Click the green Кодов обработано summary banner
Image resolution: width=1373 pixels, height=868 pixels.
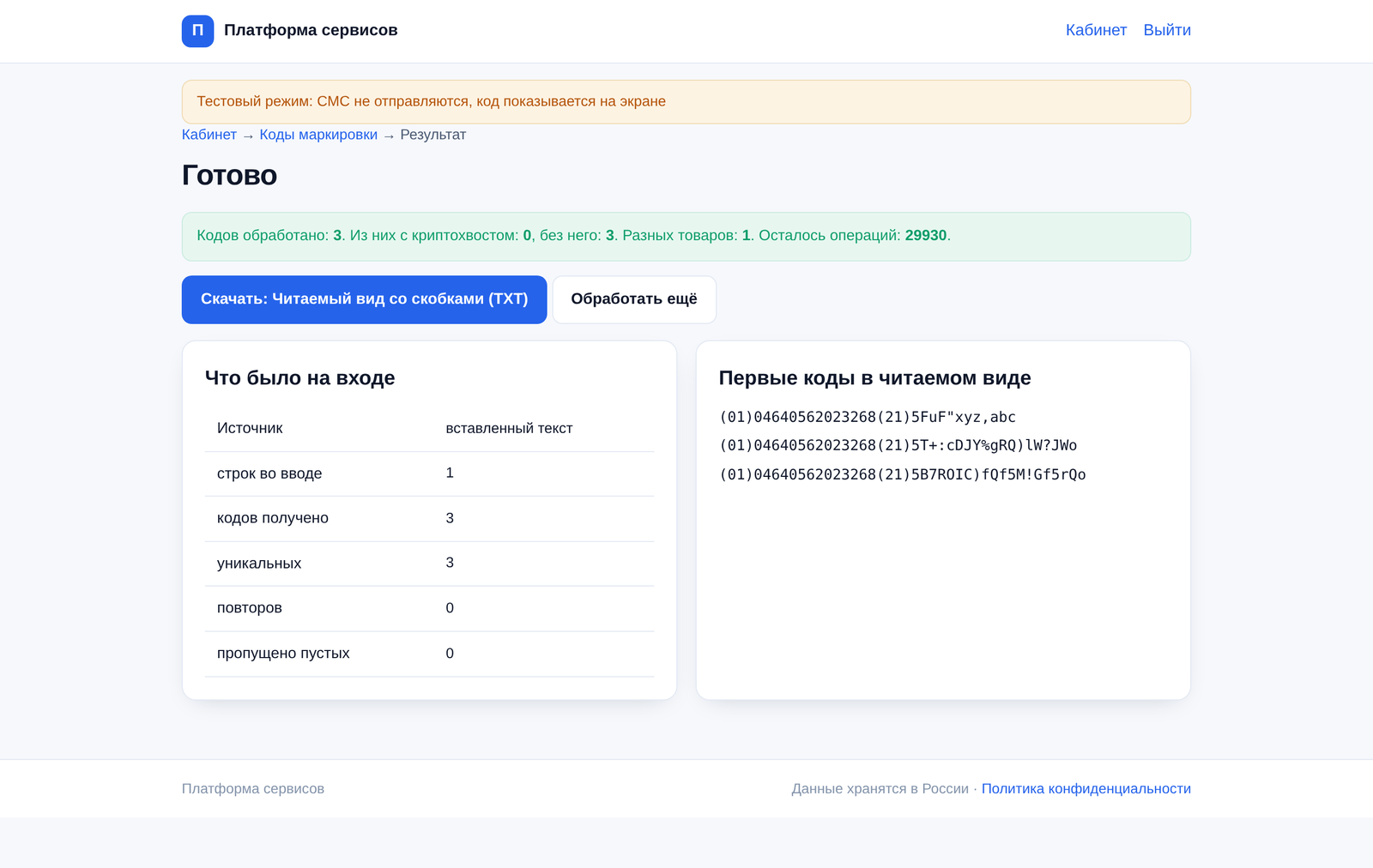click(686, 237)
